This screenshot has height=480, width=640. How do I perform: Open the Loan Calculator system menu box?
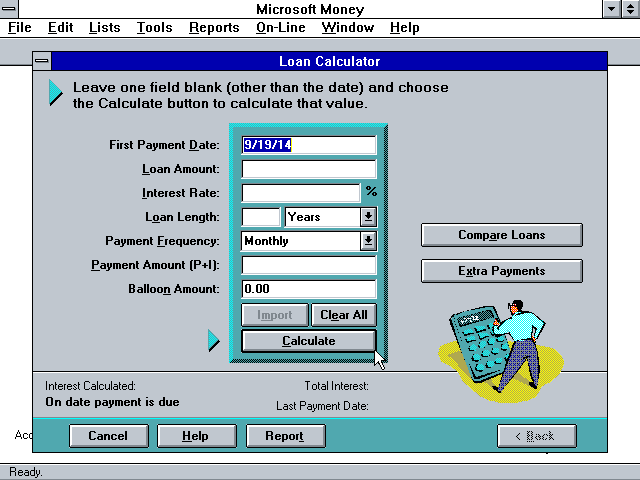(42, 62)
